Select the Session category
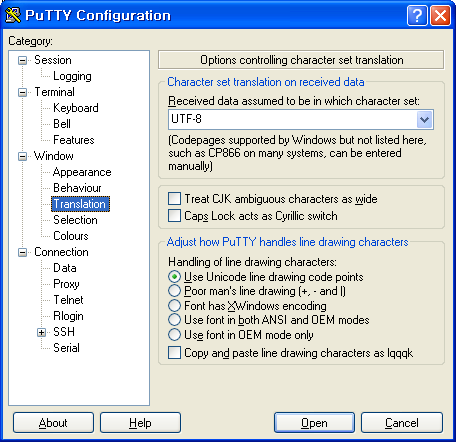The height and width of the screenshot is (442, 456). tap(53, 60)
